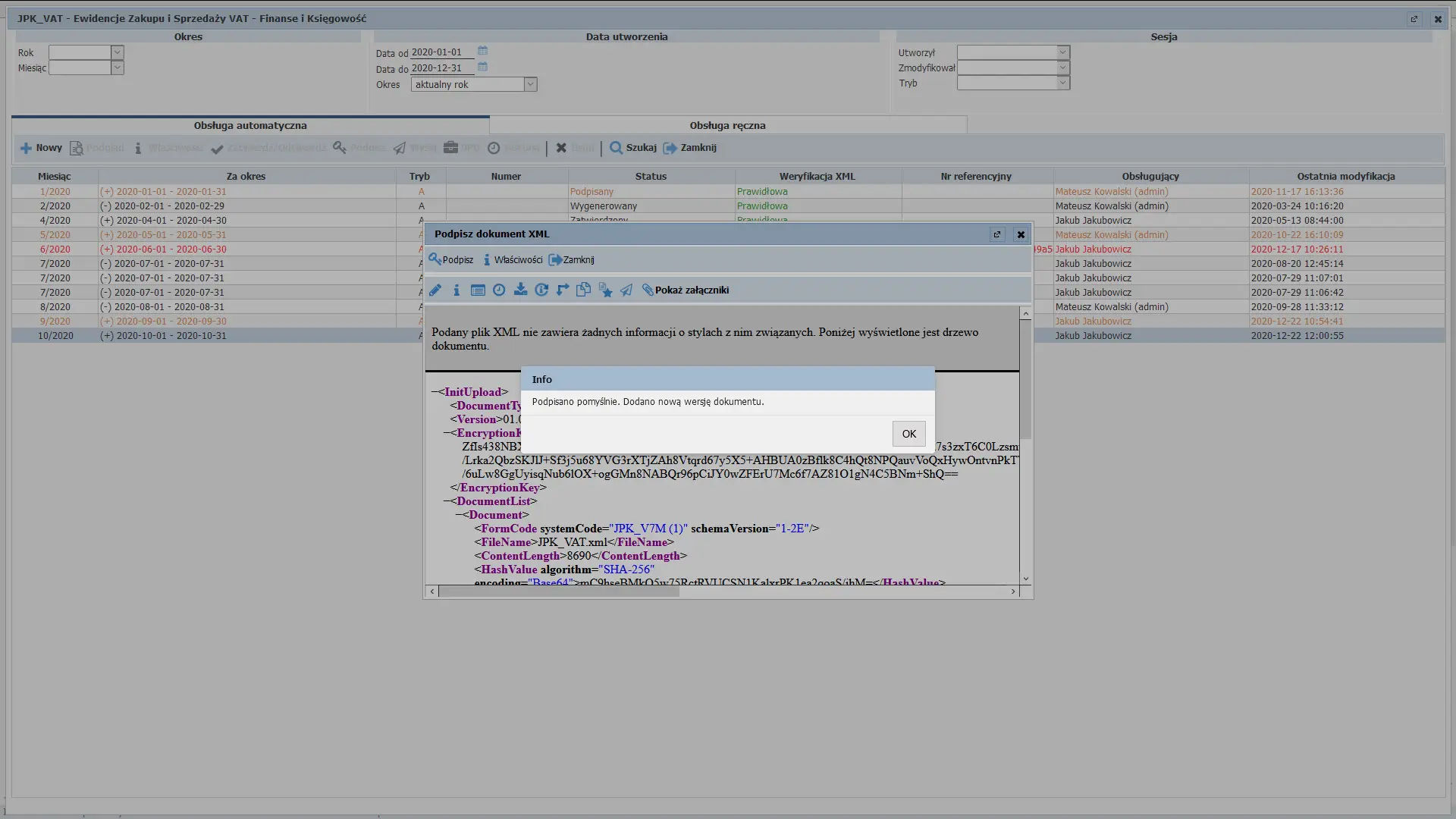Click the download icon in document toolbar

(x=520, y=290)
